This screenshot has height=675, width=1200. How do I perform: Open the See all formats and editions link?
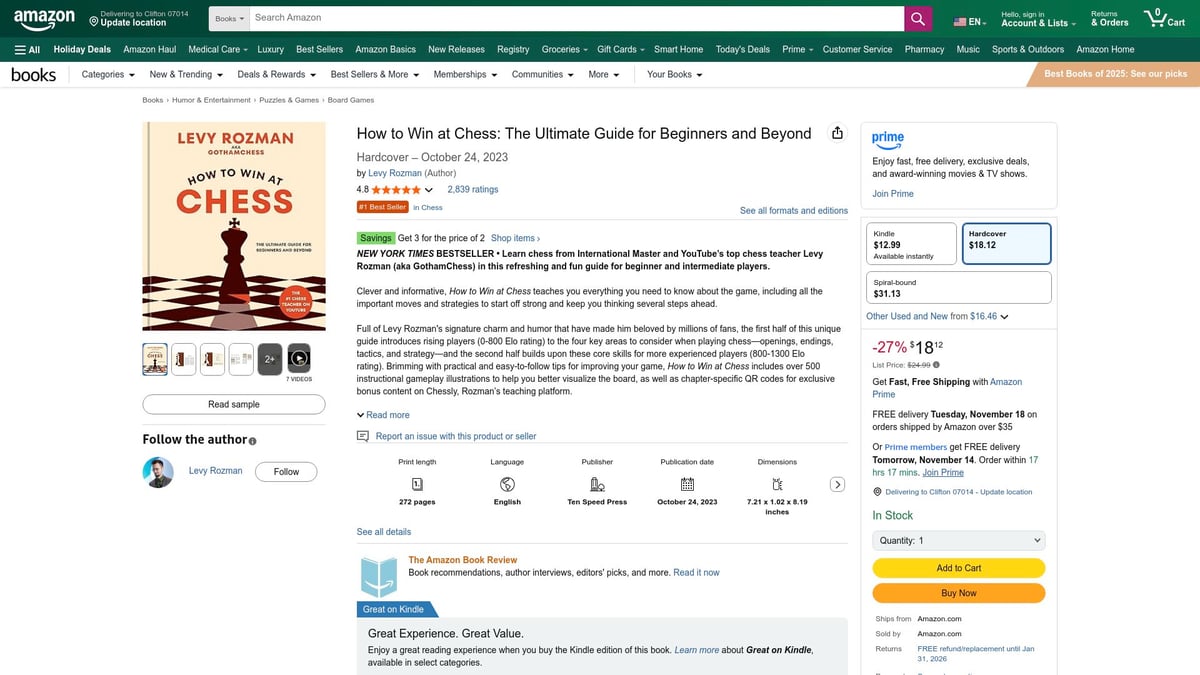793,210
